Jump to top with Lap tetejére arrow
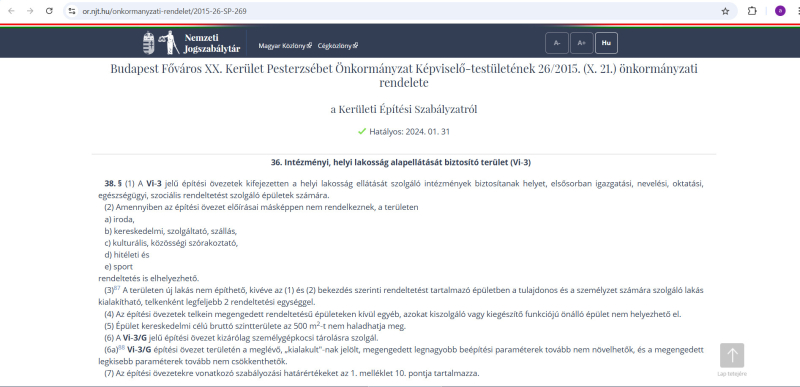 pyautogui.click(x=732, y=355)
